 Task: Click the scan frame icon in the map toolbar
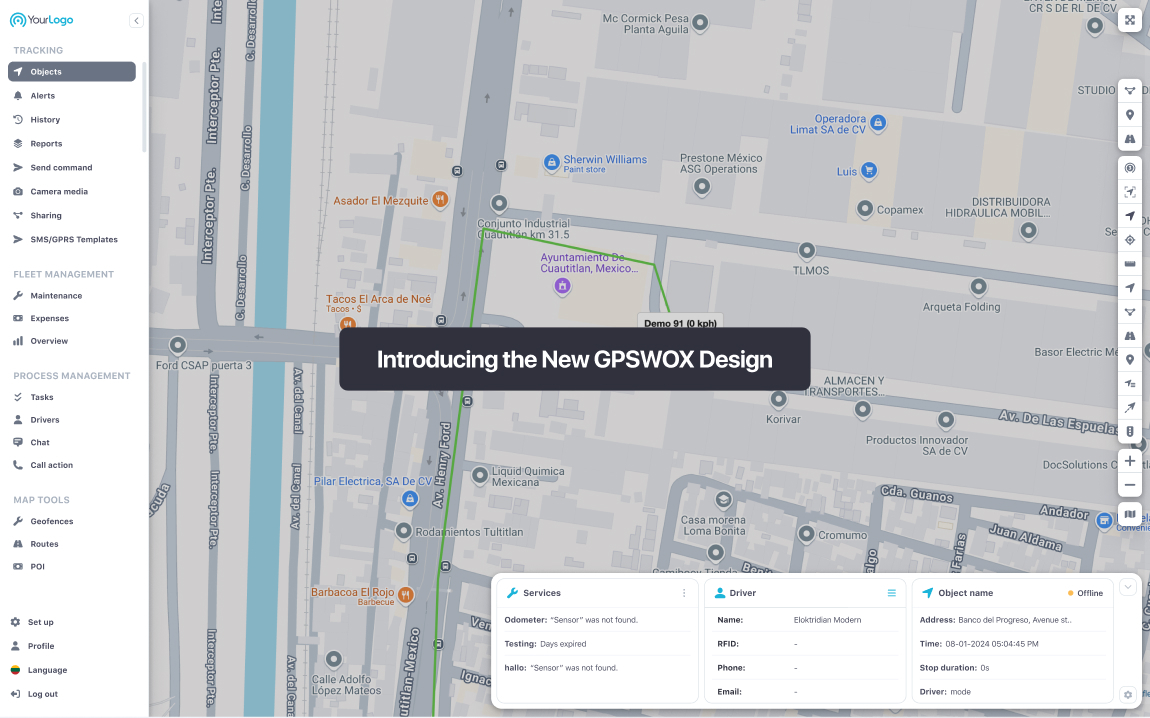1130,192
